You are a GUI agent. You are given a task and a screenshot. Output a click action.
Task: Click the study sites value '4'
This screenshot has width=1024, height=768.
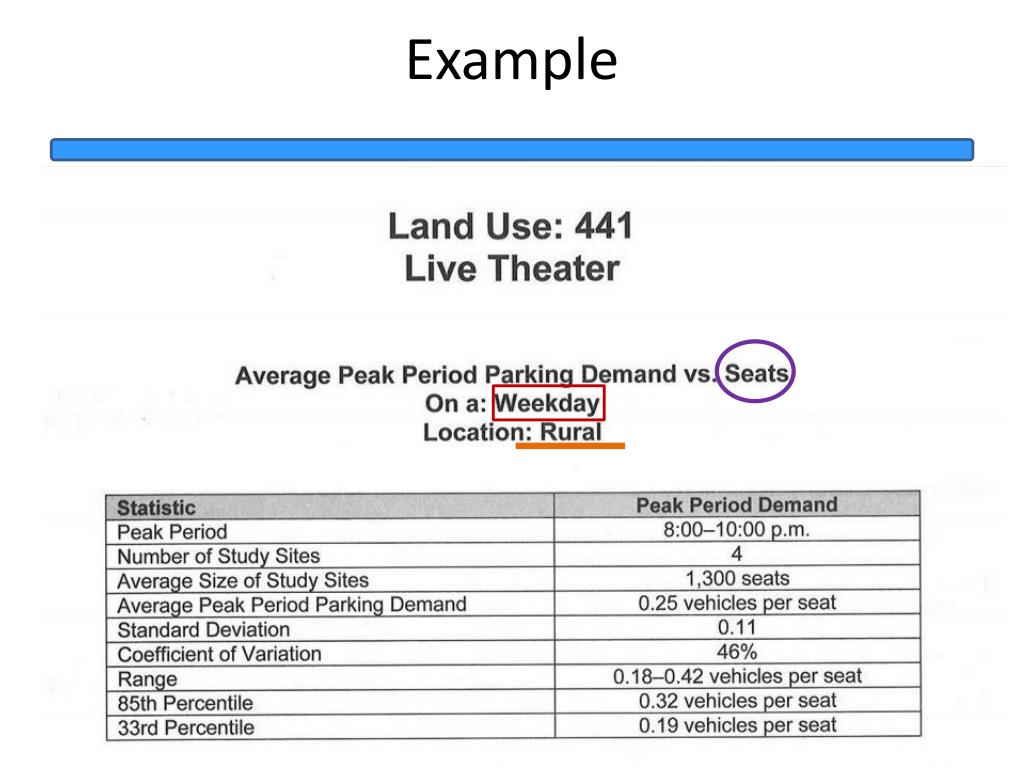[x=737, y=554]
